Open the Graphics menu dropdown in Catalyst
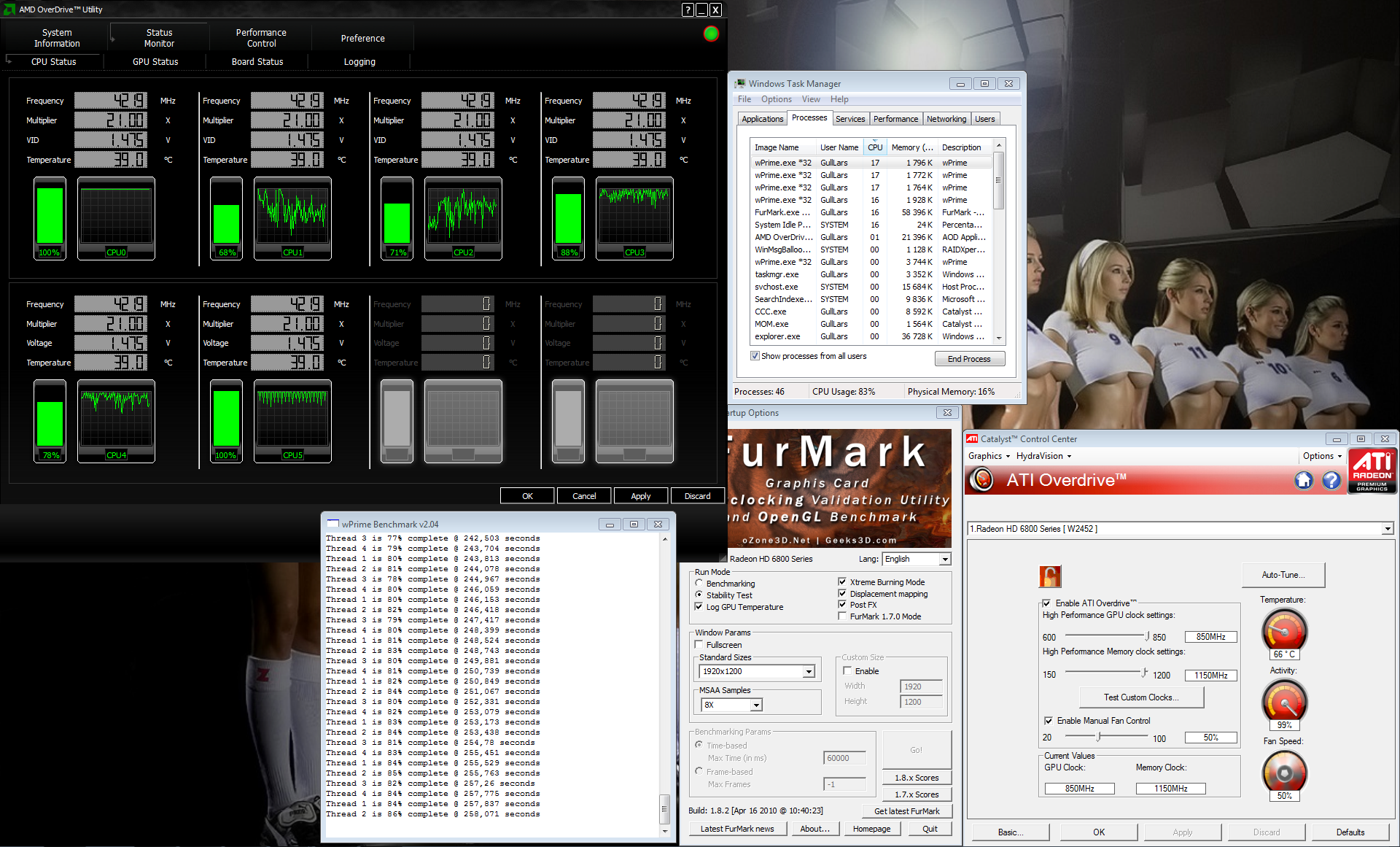The height and width of the screenshot is (847, 1400). point(989,456)
